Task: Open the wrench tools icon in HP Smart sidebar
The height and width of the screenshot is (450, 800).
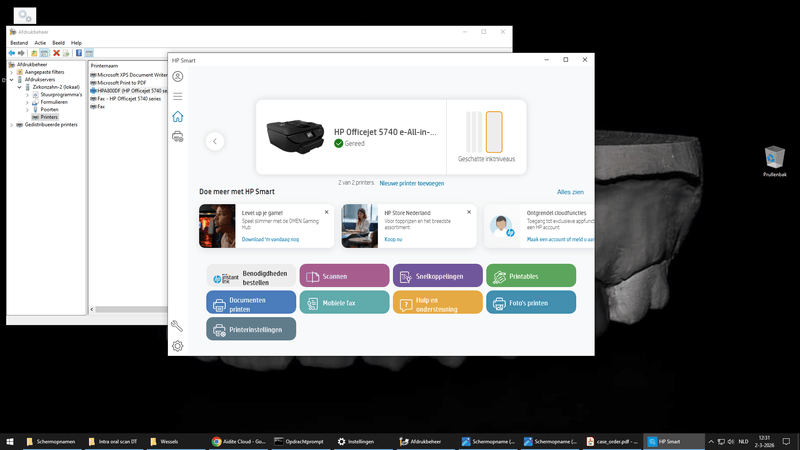Action: (177, 326)
